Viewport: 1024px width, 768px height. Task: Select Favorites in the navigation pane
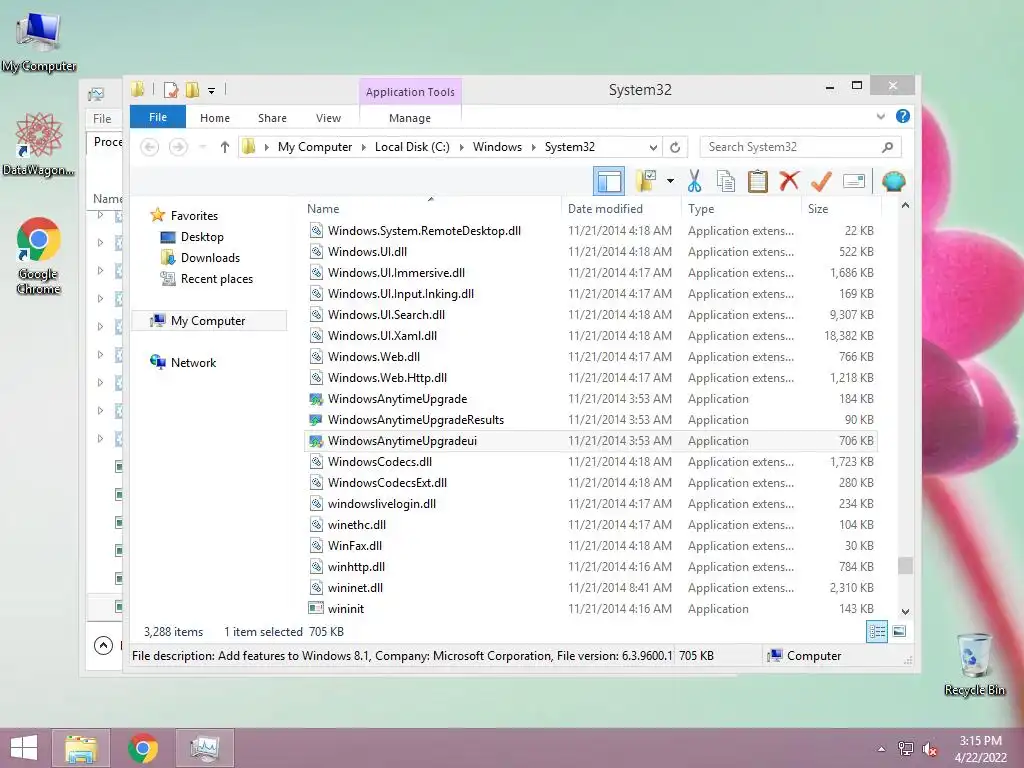[x=194, y=216]
